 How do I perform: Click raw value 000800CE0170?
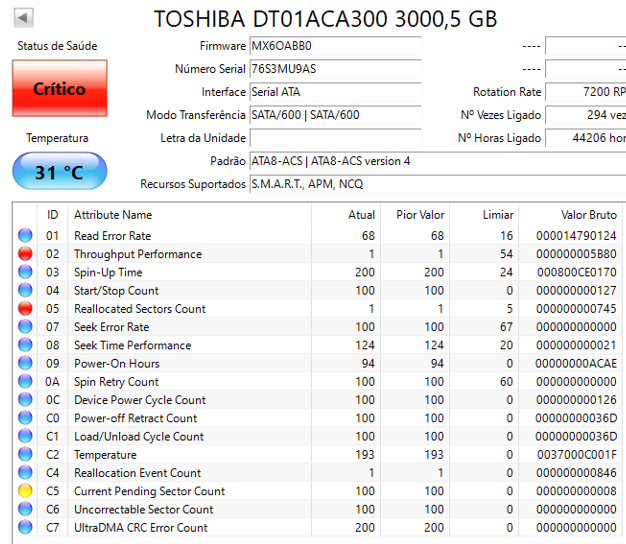576,273
